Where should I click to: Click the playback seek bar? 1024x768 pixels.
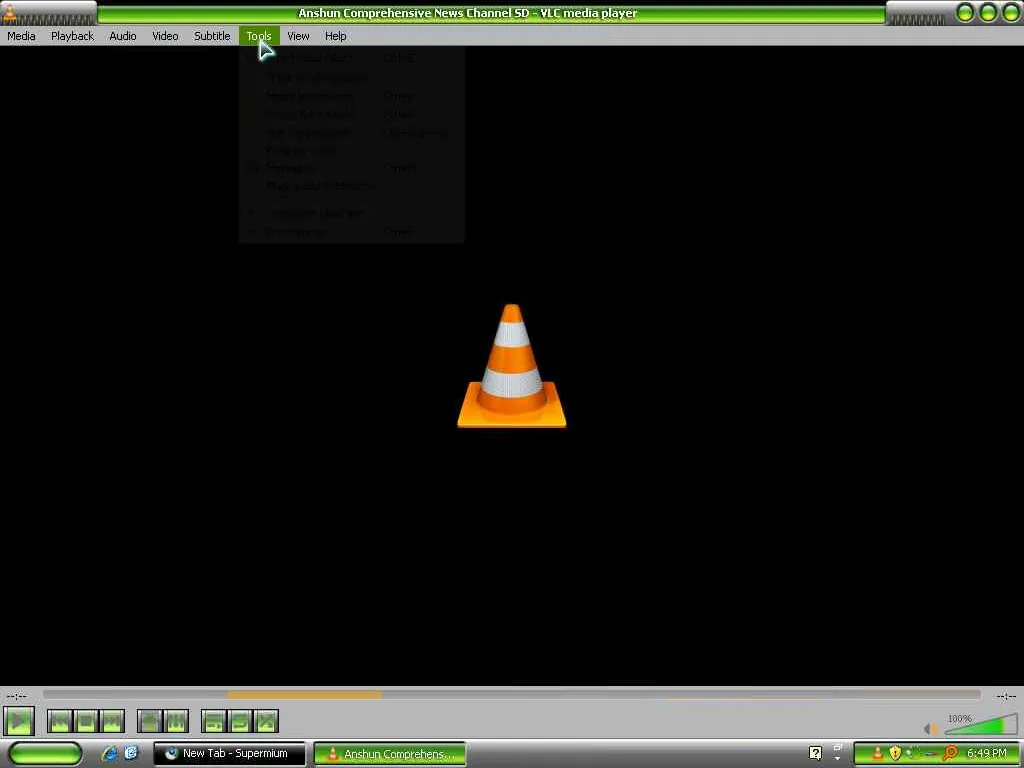pos(511,695)
